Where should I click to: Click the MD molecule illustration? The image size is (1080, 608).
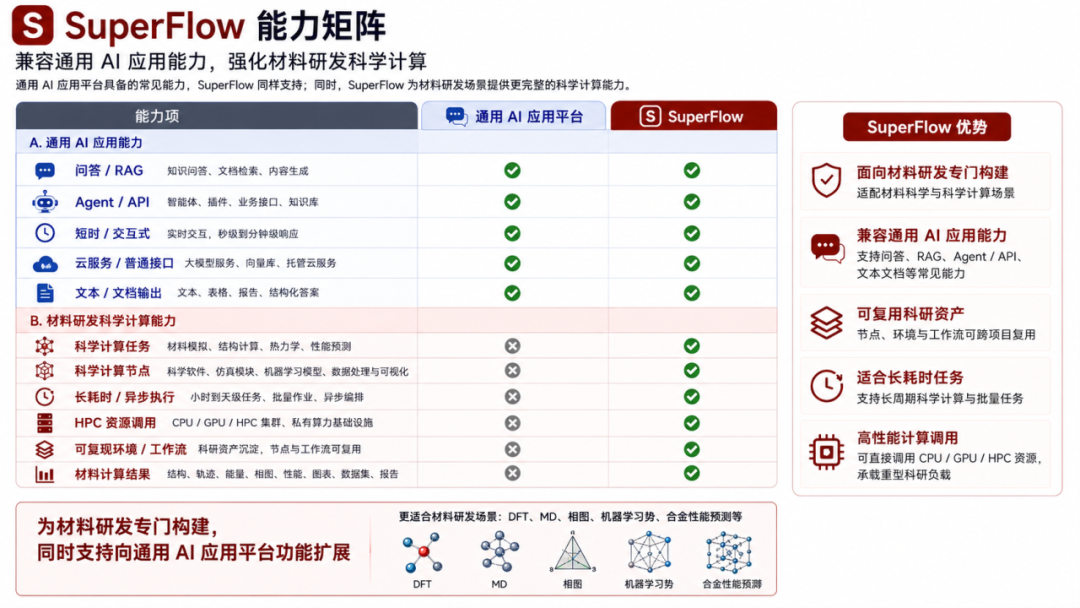point(499,552)
